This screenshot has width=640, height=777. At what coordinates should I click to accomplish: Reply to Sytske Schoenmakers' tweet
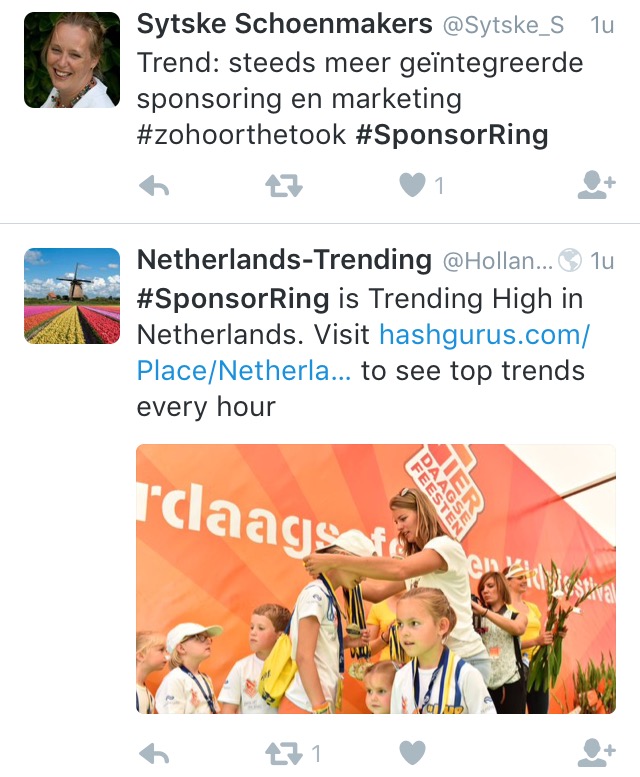tap(153, 185)
